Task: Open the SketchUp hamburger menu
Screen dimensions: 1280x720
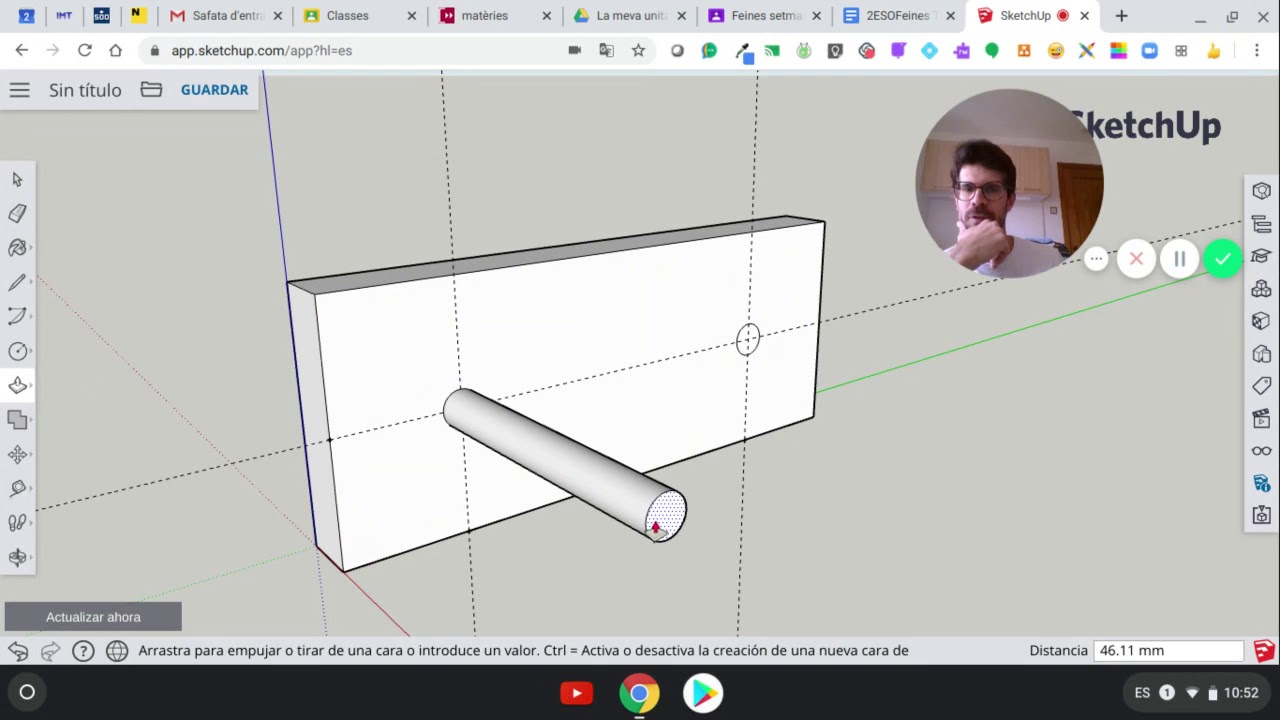Action: click(19, 90)
